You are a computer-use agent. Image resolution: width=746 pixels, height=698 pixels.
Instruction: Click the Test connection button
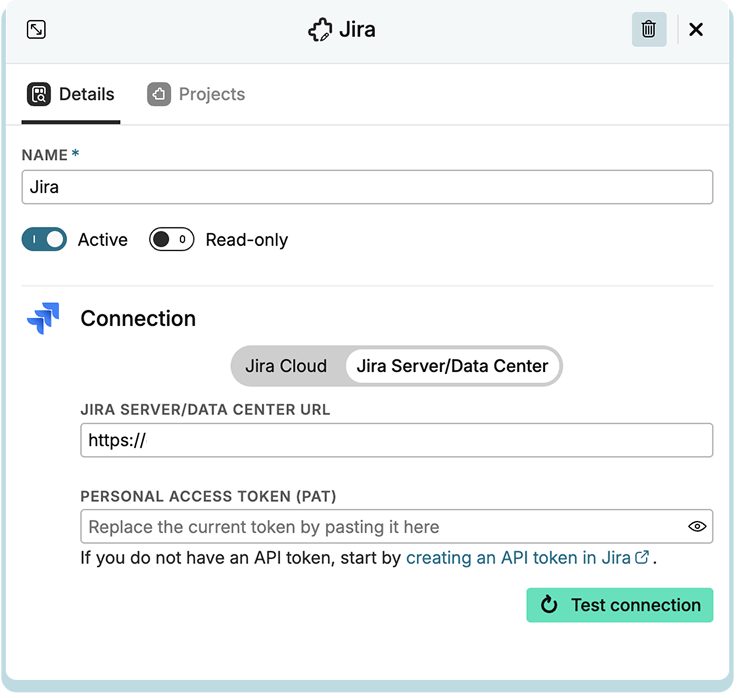(619, 605)
